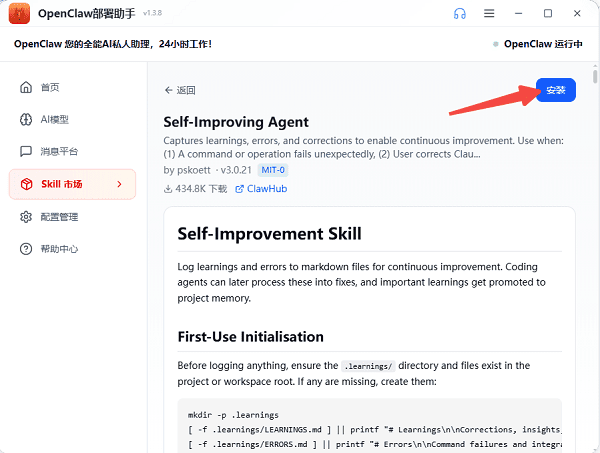The height and width of the screenshot is (453, 600).
Task: Click the ERRORS.md code line
Action: coord(374,444)
